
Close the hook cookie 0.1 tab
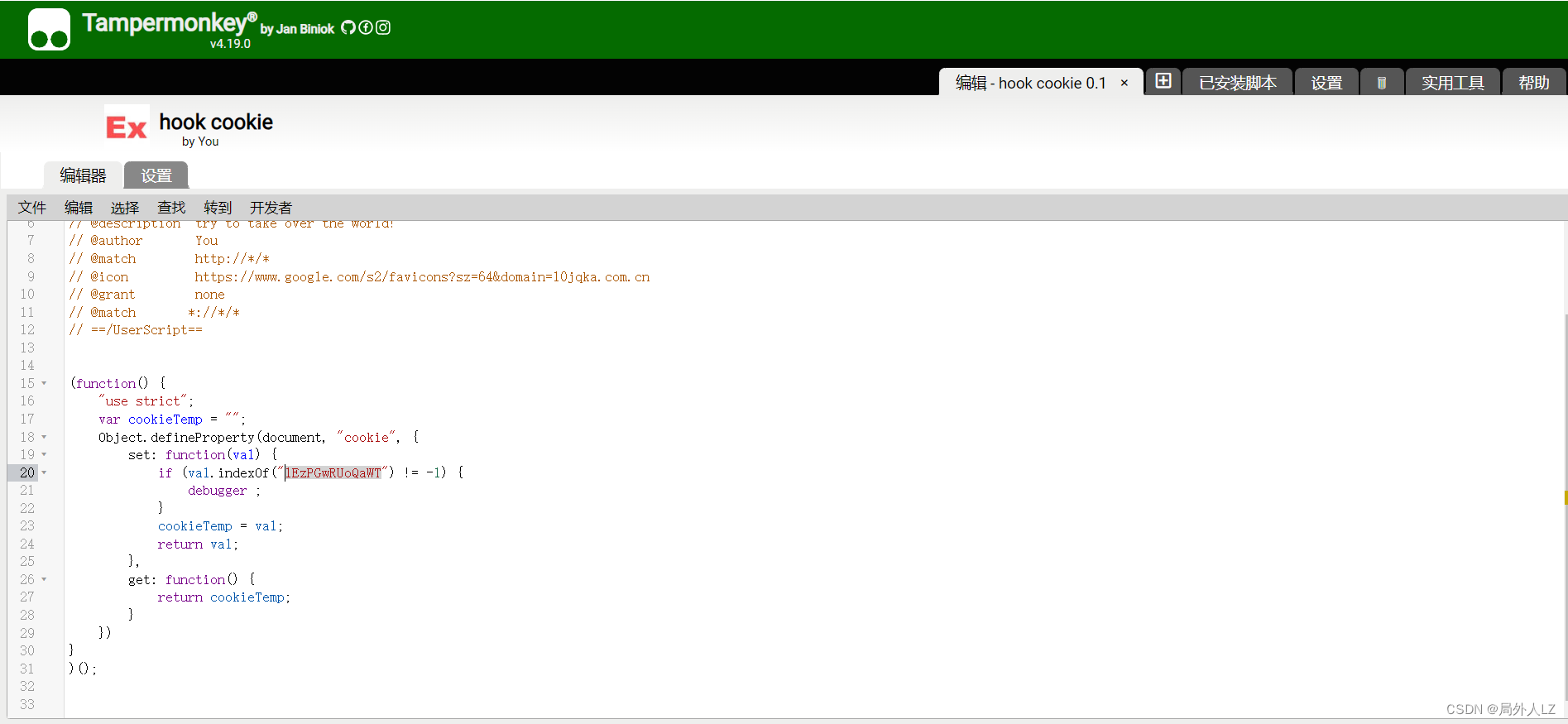(x=1124, y=83)
